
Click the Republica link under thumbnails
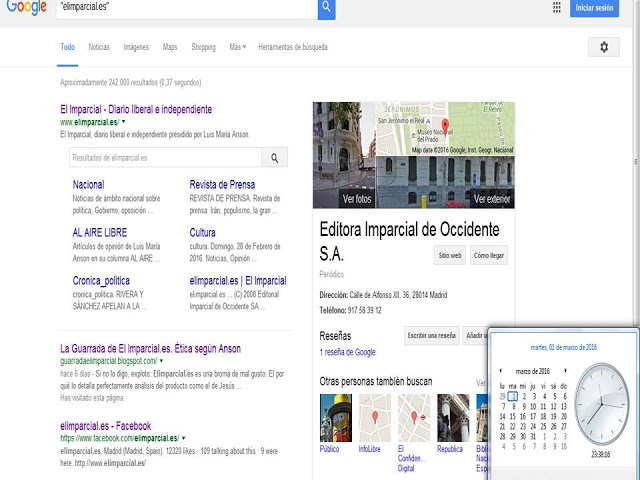[x=450, y=449]
